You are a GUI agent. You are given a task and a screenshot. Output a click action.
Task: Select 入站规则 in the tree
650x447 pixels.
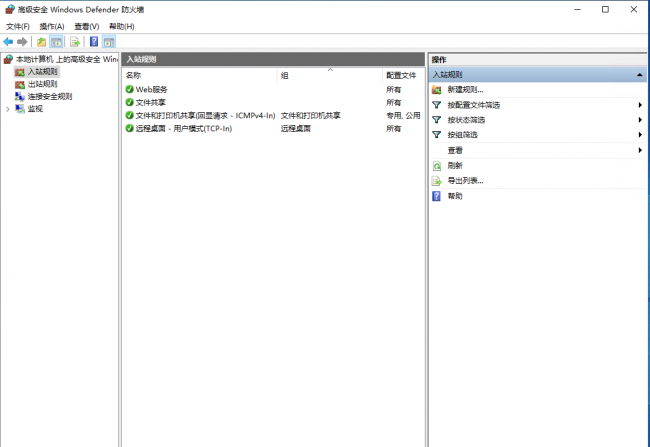pos(42,72)
